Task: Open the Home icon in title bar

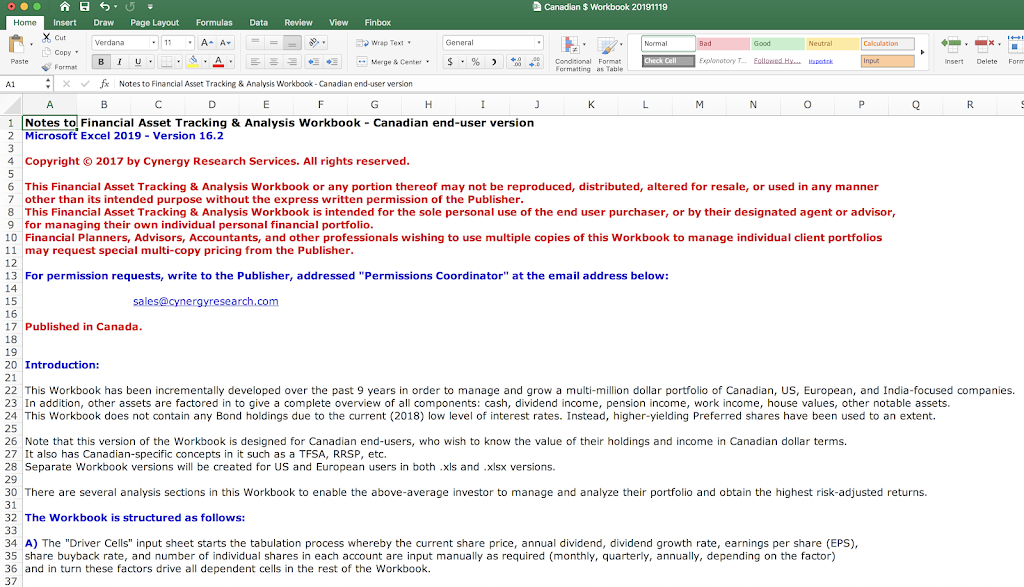Action: tap(64, 7)
